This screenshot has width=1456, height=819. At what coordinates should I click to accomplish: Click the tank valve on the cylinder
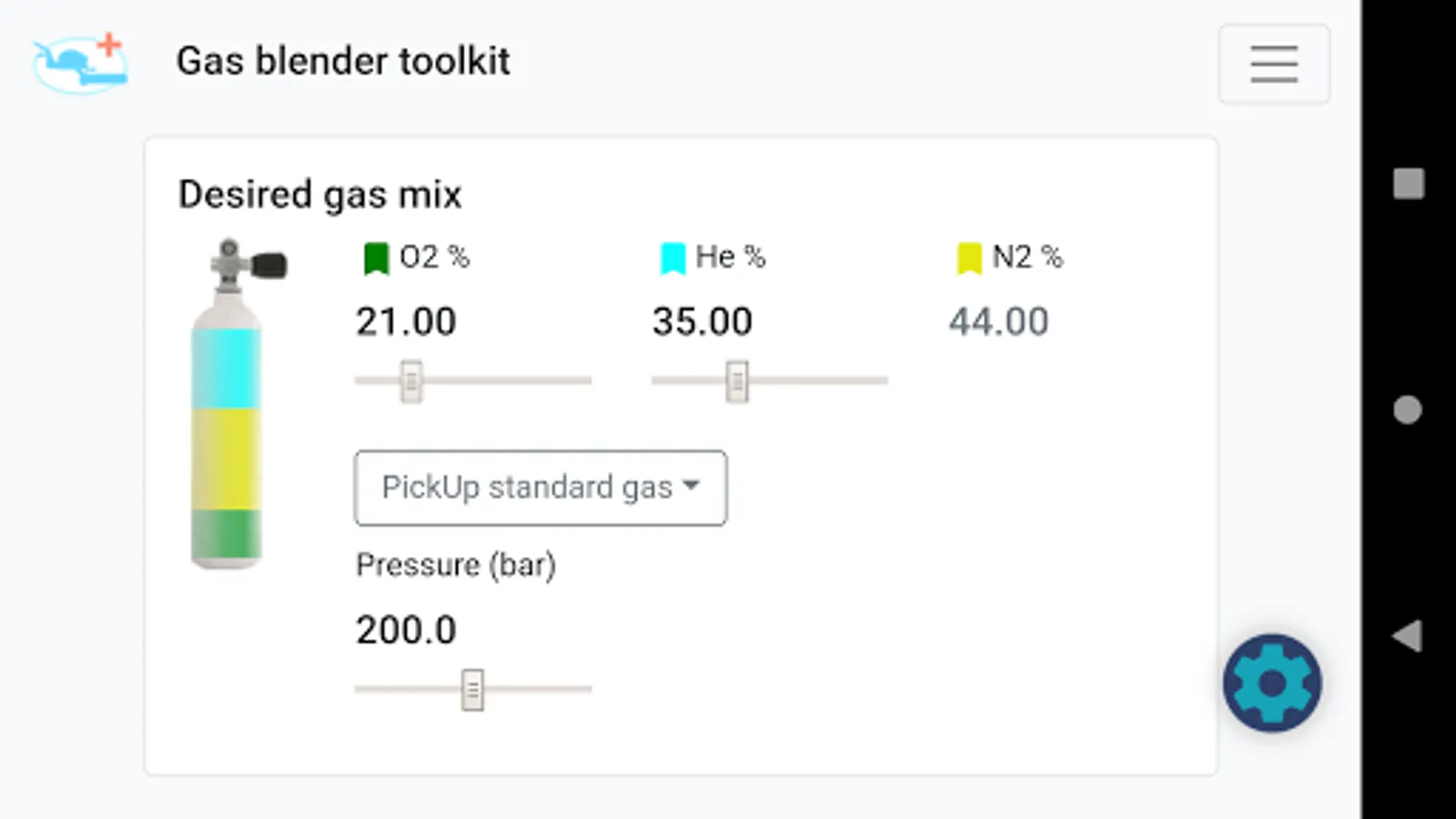[x=246, y=265]
